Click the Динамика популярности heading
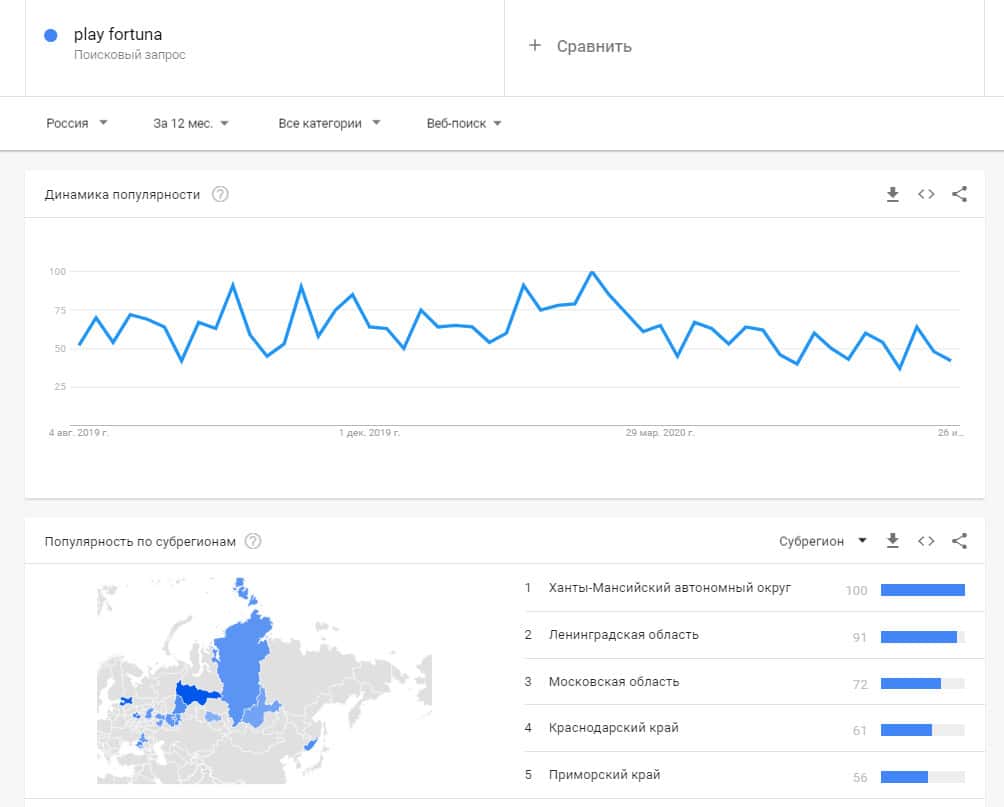Viewport: 1004px width, 807px height. click(122, 195)
